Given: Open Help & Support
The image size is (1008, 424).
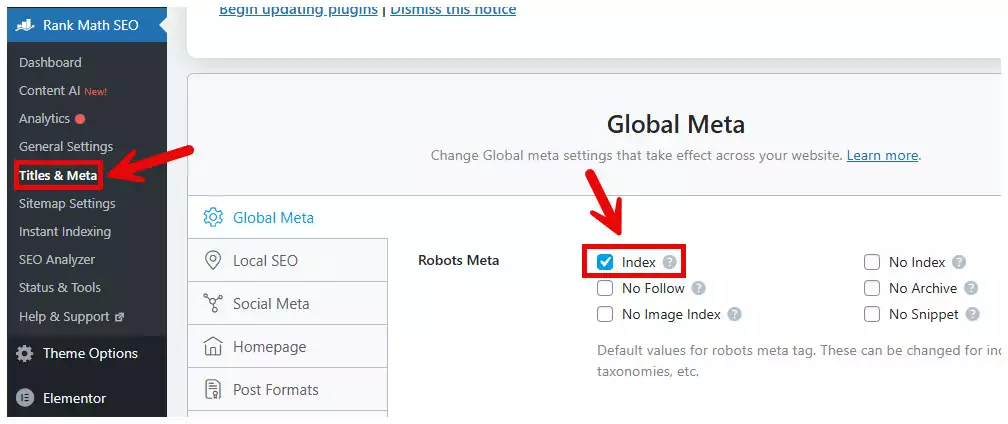Looking at the screenshot, I should (x=64, y=317).
